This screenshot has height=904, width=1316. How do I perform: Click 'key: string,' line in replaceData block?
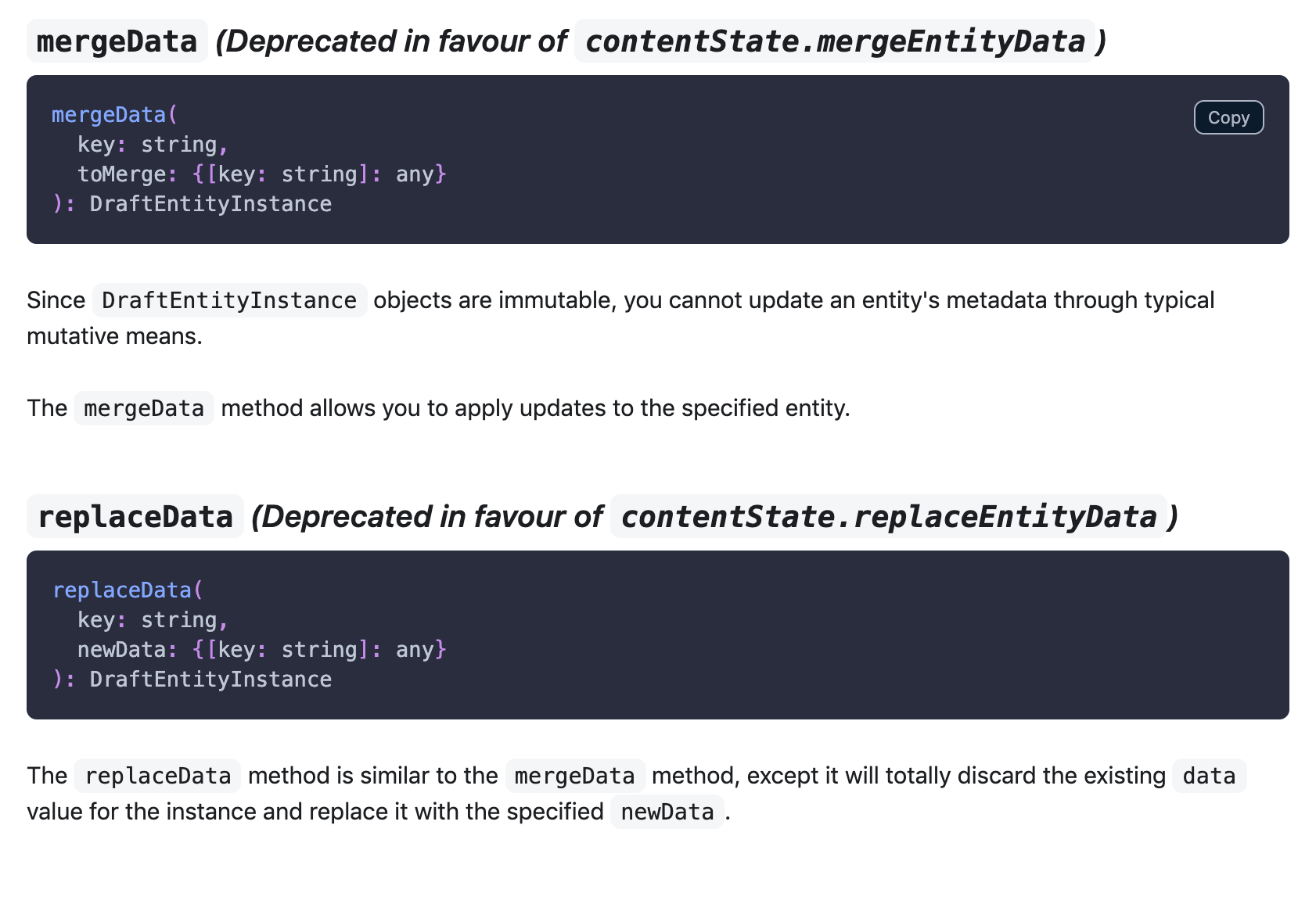(153, 620)
